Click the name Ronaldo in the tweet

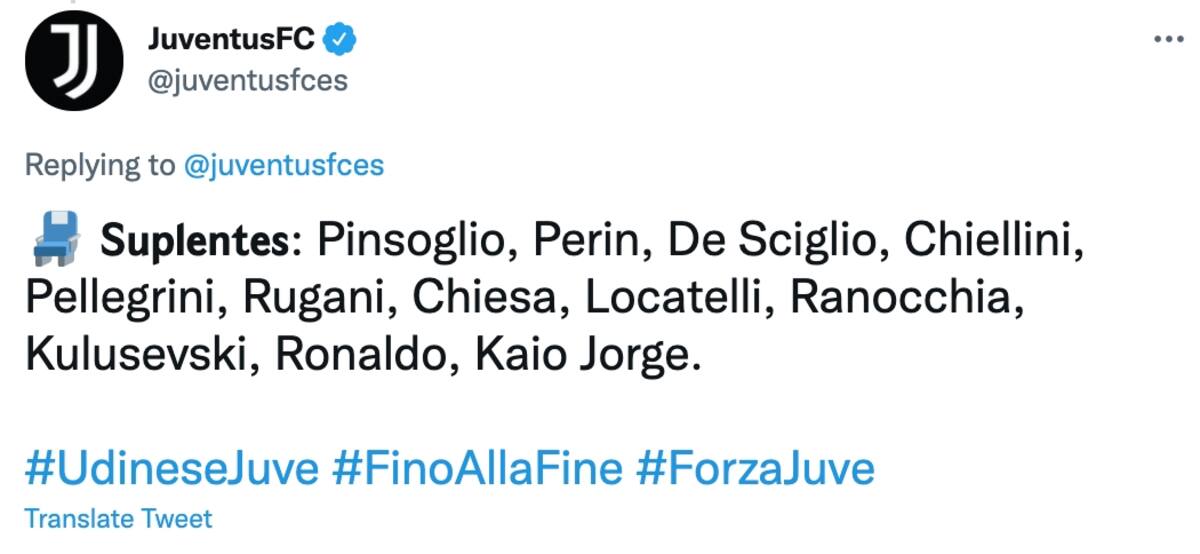(x=352, y=356)
